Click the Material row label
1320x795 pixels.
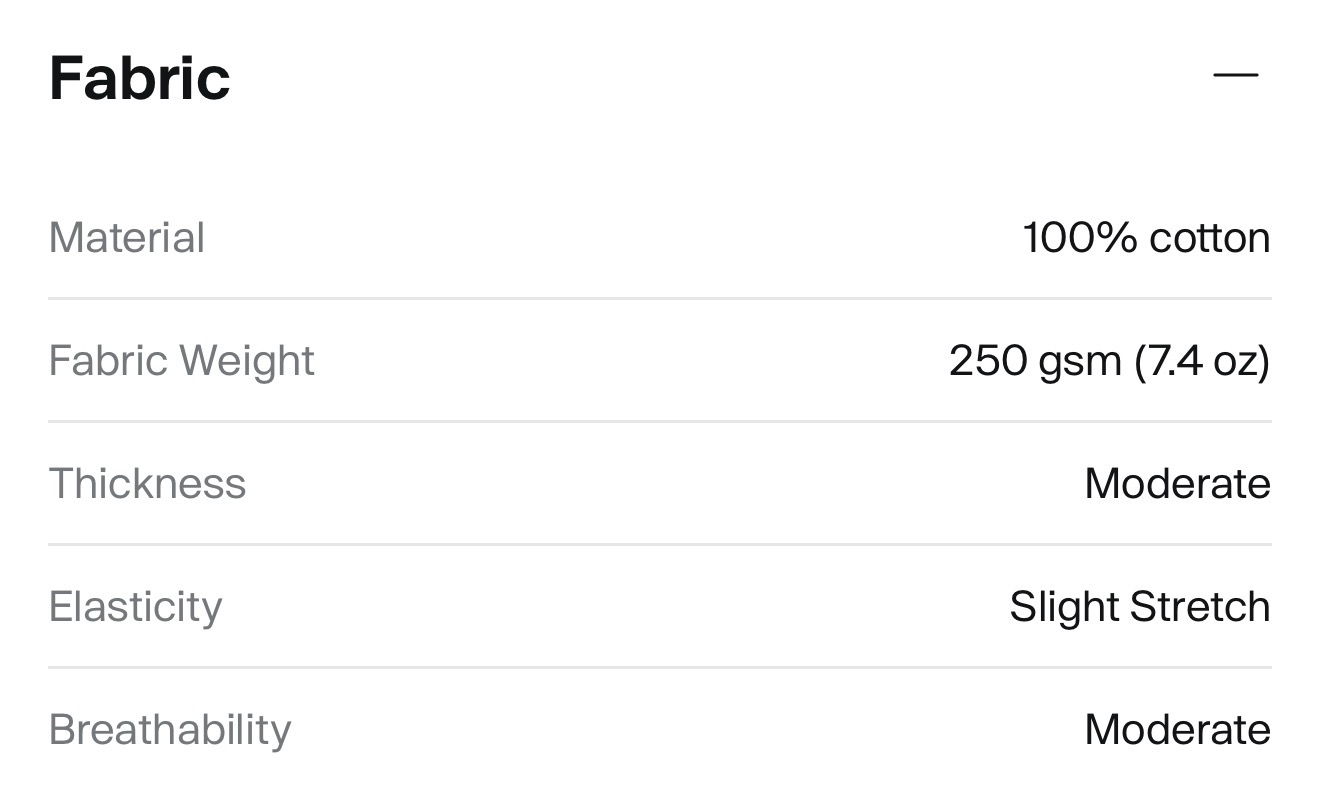click(127, 238)
